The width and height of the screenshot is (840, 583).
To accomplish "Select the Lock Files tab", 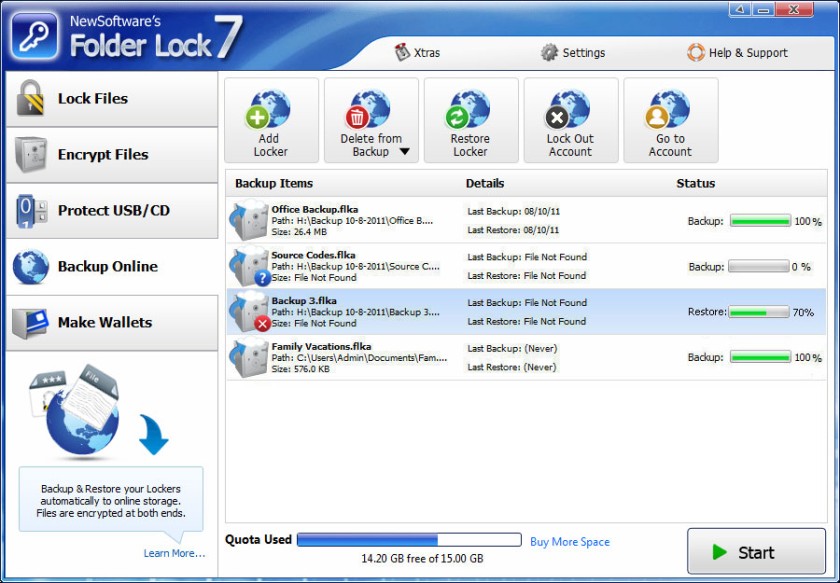I will click(111, 99).
